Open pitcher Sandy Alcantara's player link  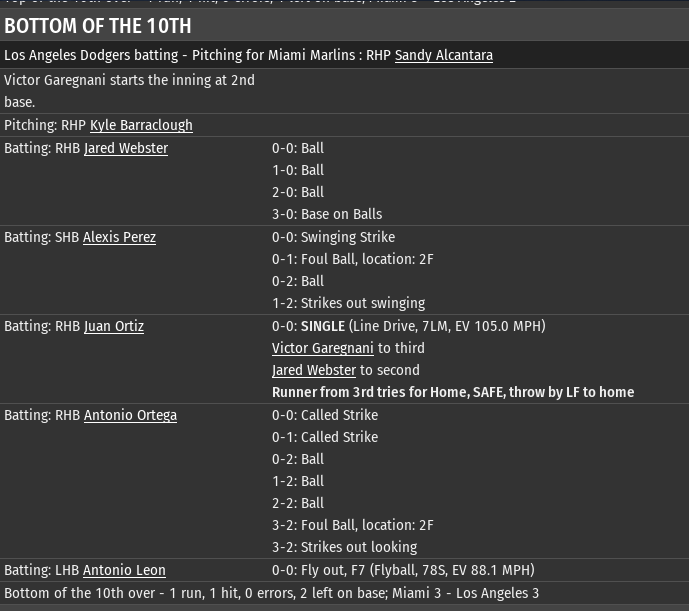(443, 56)
